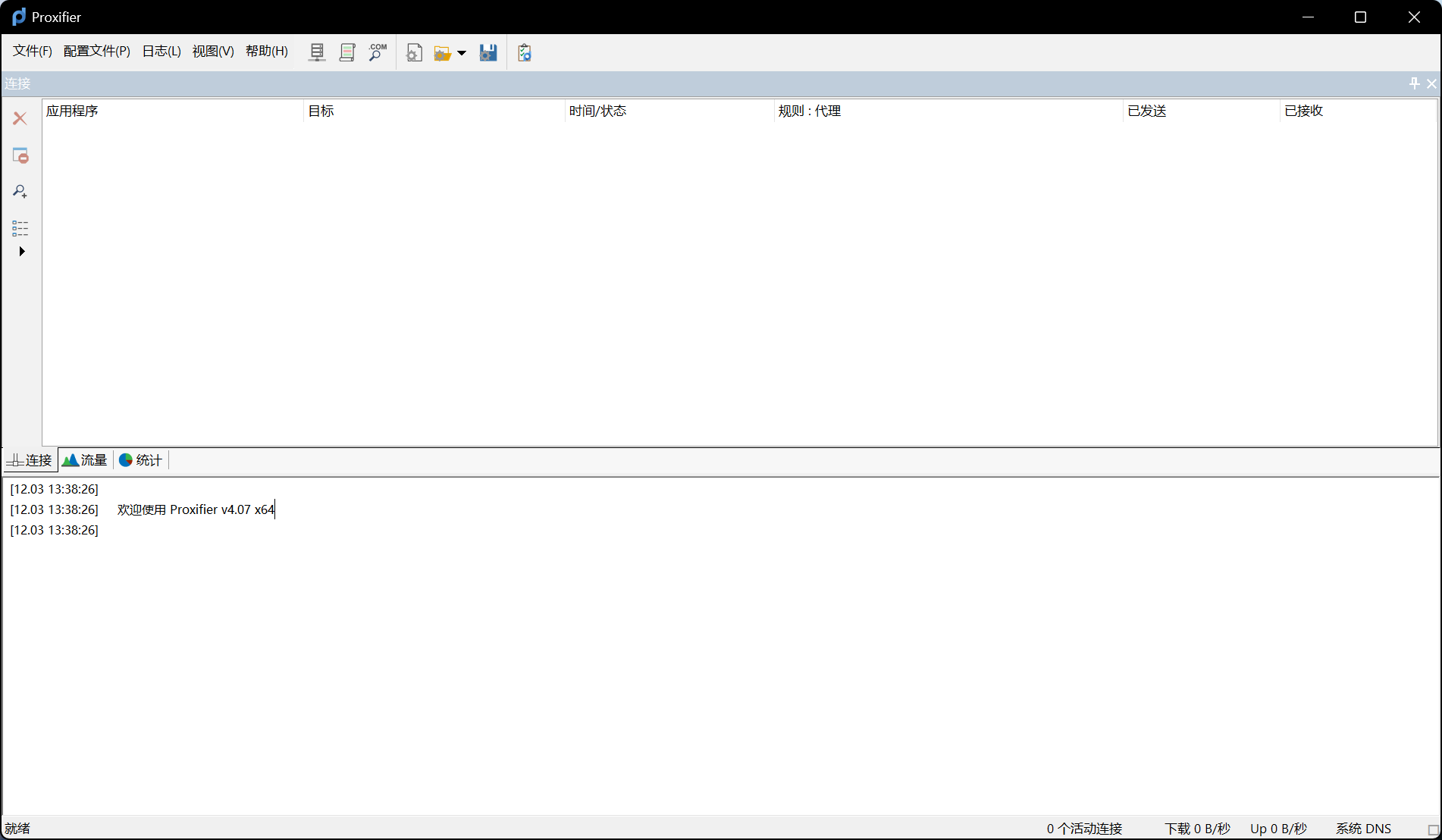
Task: Open the 帮助(H) menu
Action: (x=267, y=51)
